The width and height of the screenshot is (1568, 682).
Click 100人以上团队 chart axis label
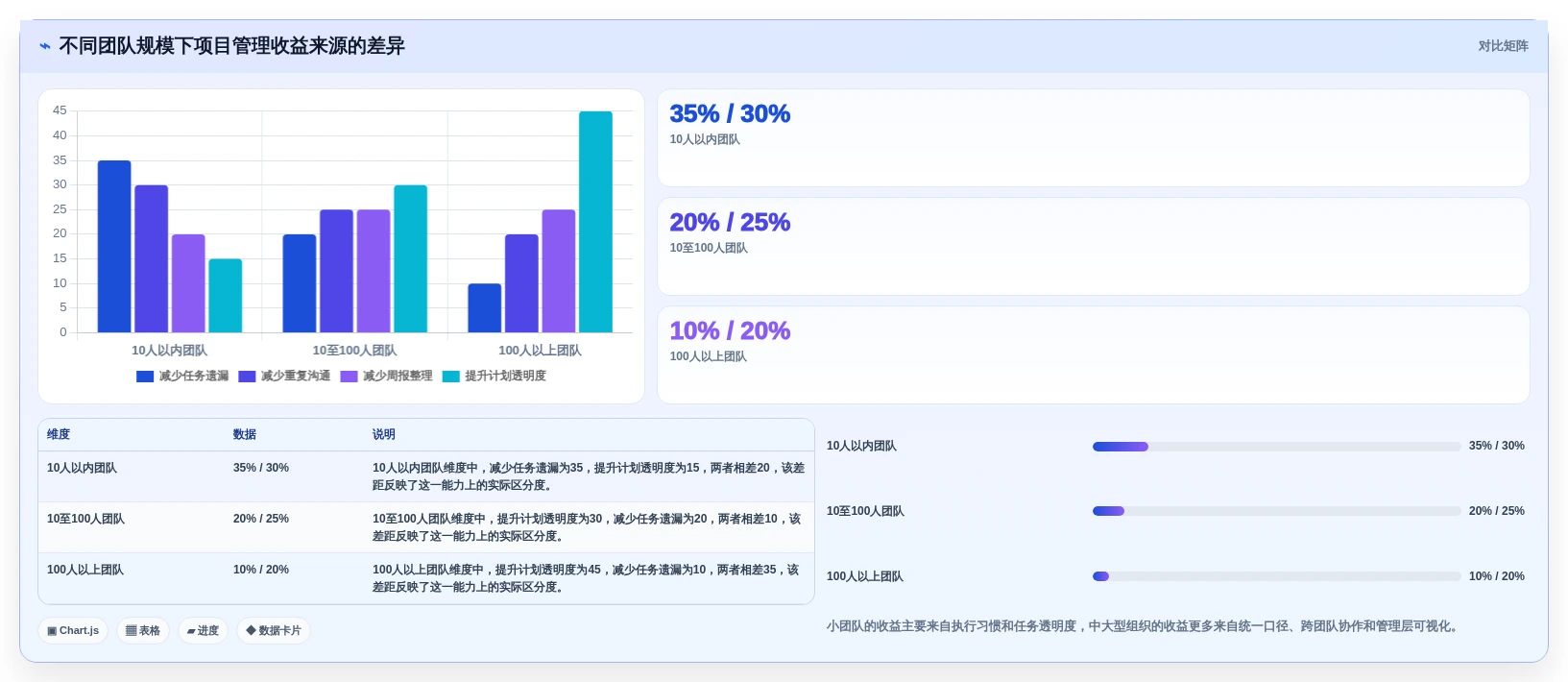click(540, 351)
